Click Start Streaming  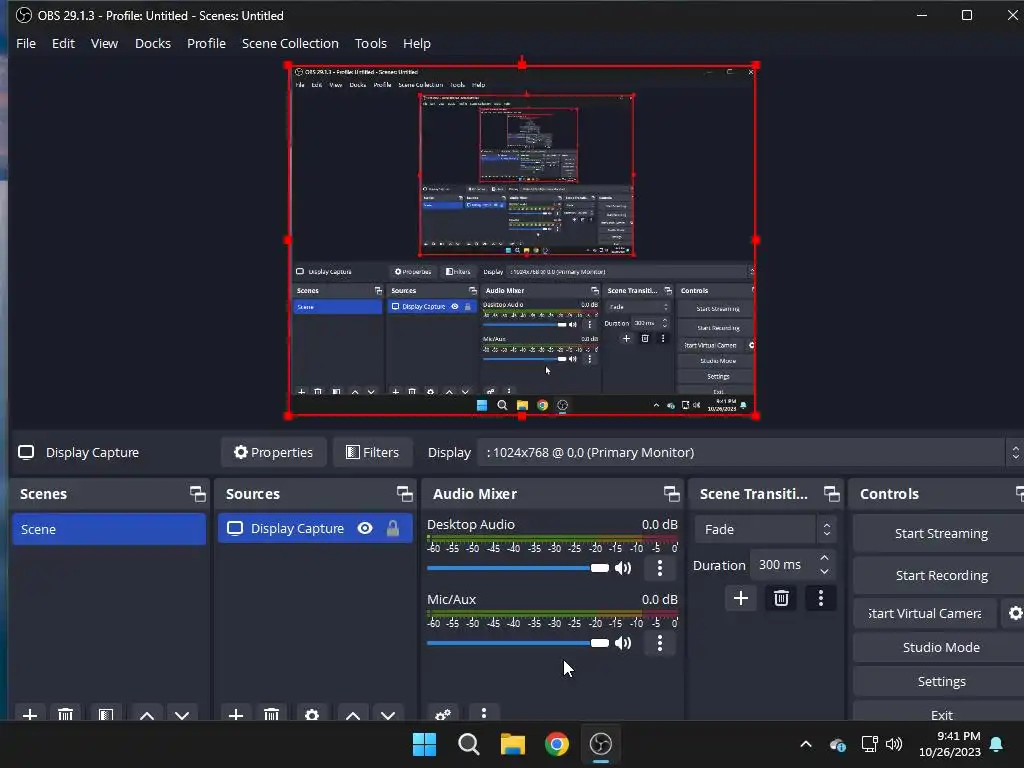click(941, 533)
